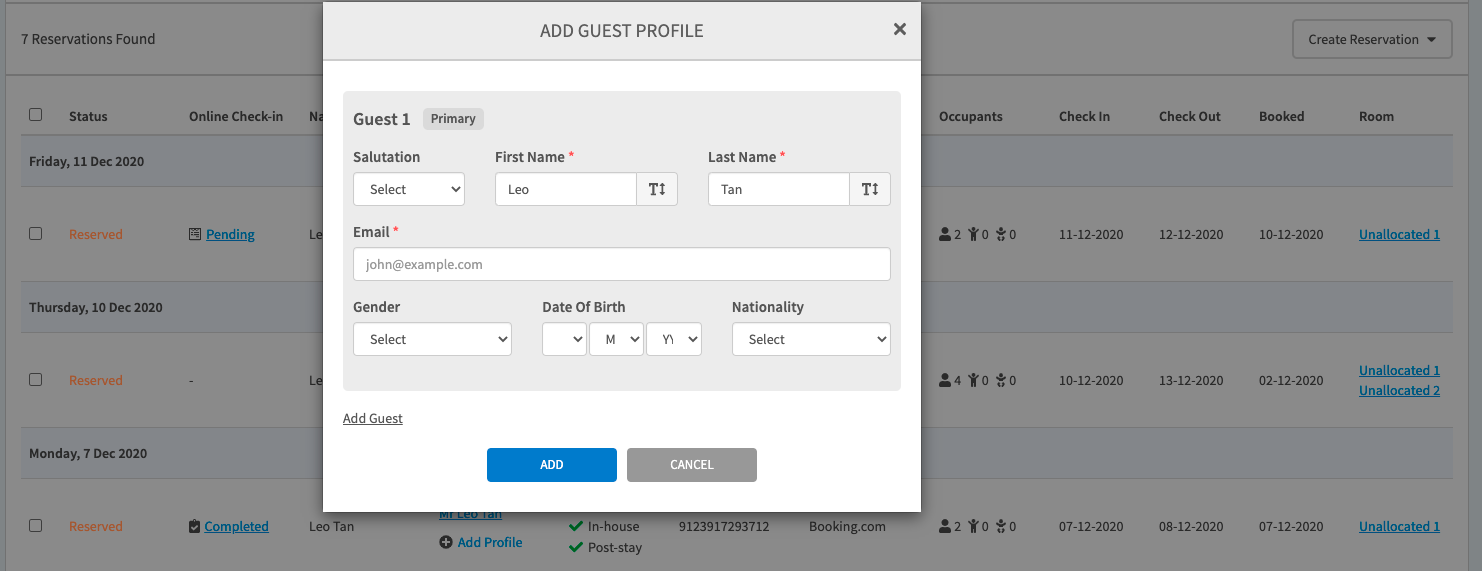Toggle the select-all reservations checkbox

tap(36, 115)
